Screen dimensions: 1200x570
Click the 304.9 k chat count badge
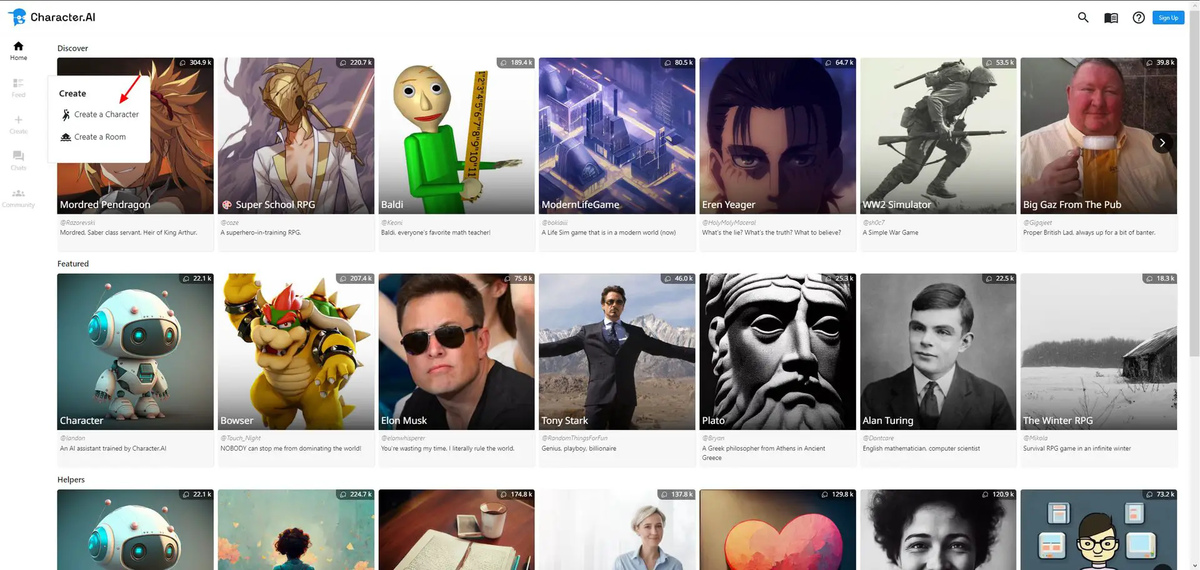[195, 62]
